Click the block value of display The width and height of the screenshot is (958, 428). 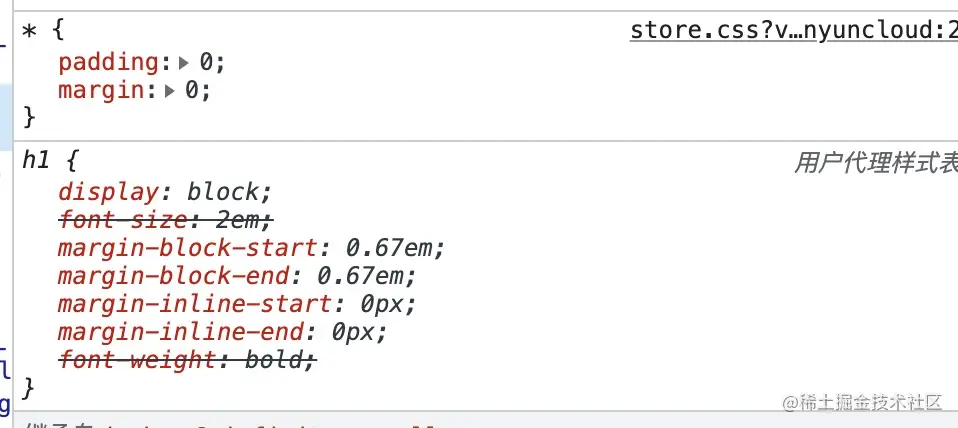[x=222, y=192]
